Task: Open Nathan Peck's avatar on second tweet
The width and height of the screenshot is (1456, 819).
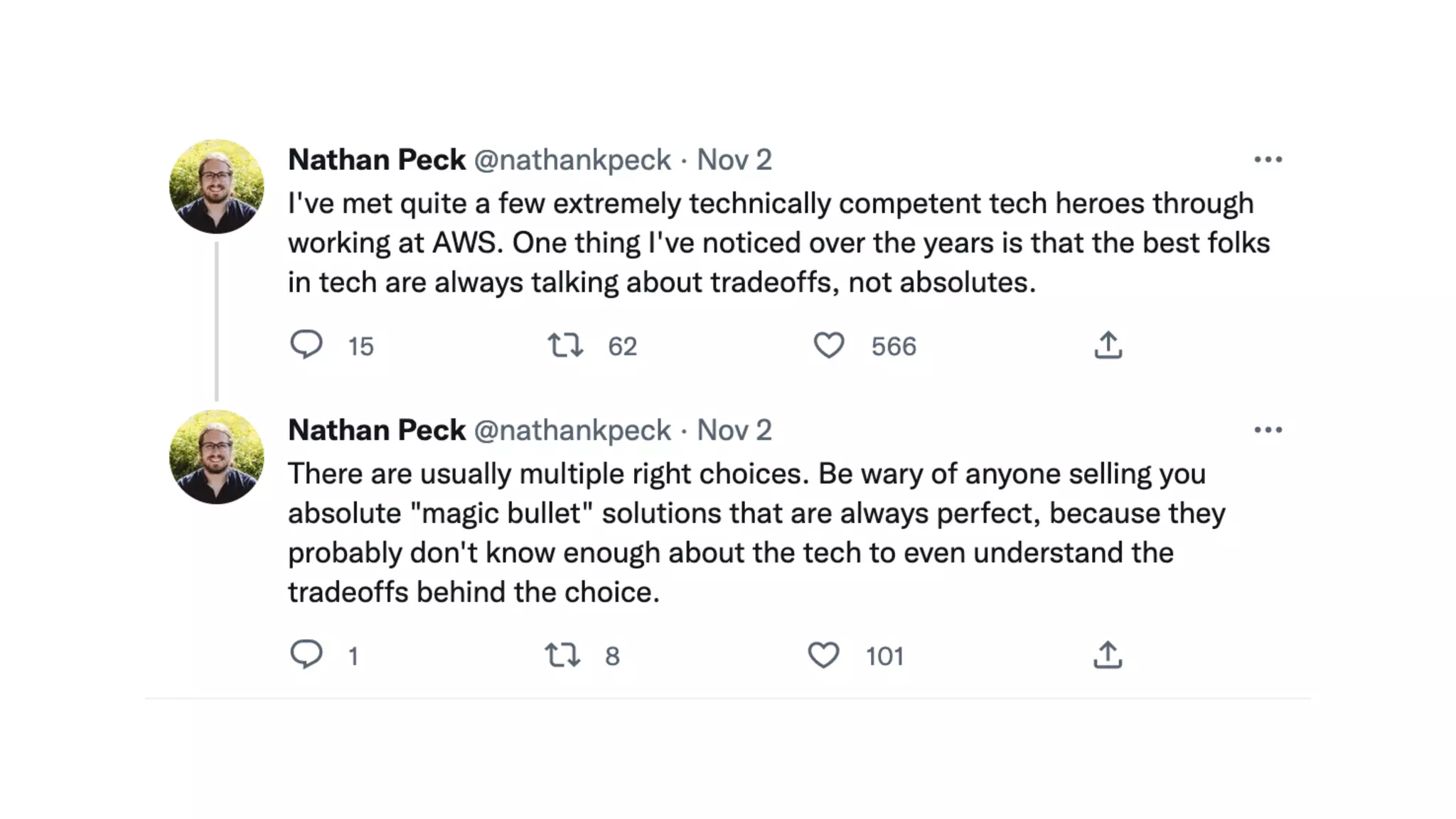Action: (217, 457)
